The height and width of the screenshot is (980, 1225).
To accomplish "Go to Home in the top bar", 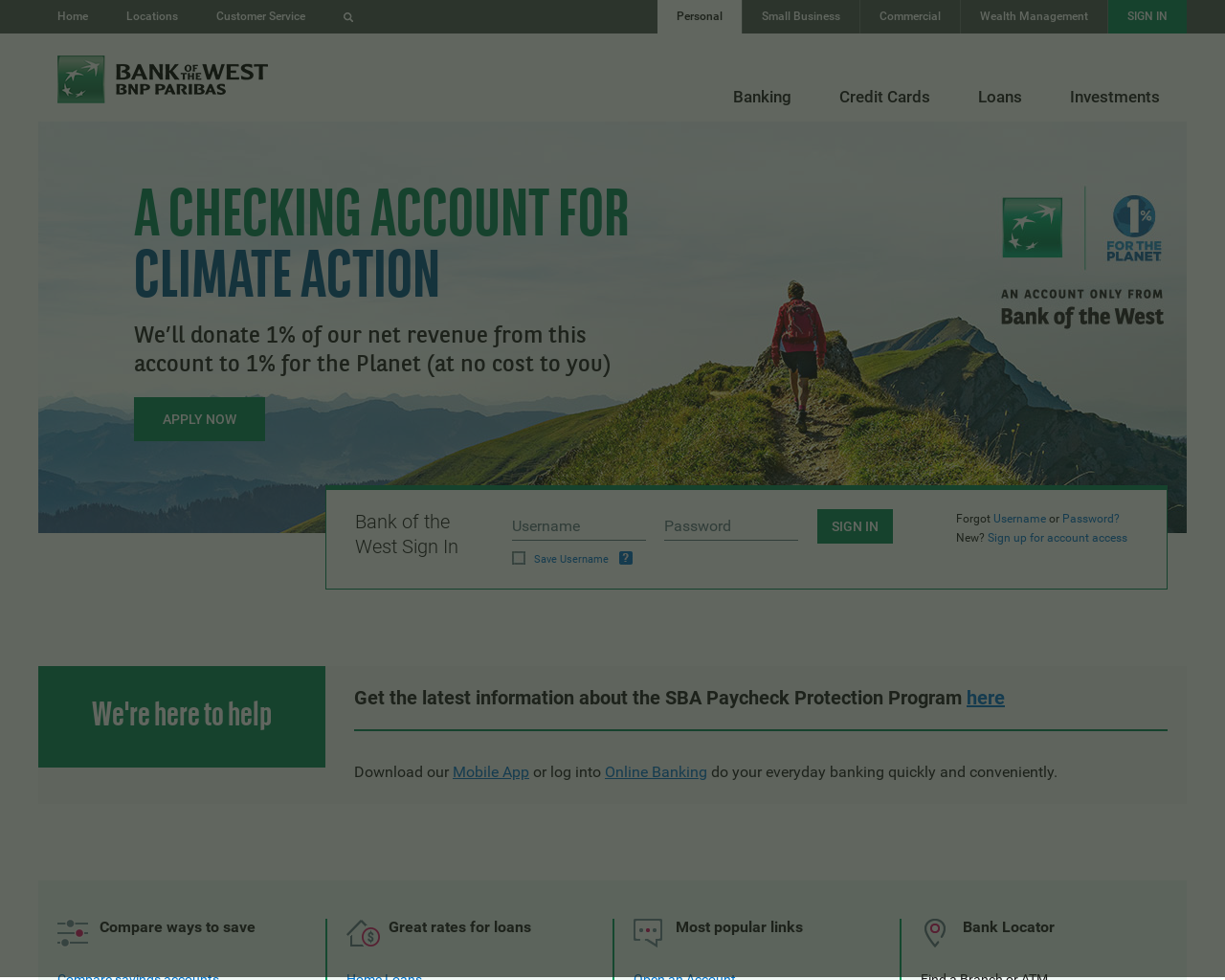I will coord(73,16).
